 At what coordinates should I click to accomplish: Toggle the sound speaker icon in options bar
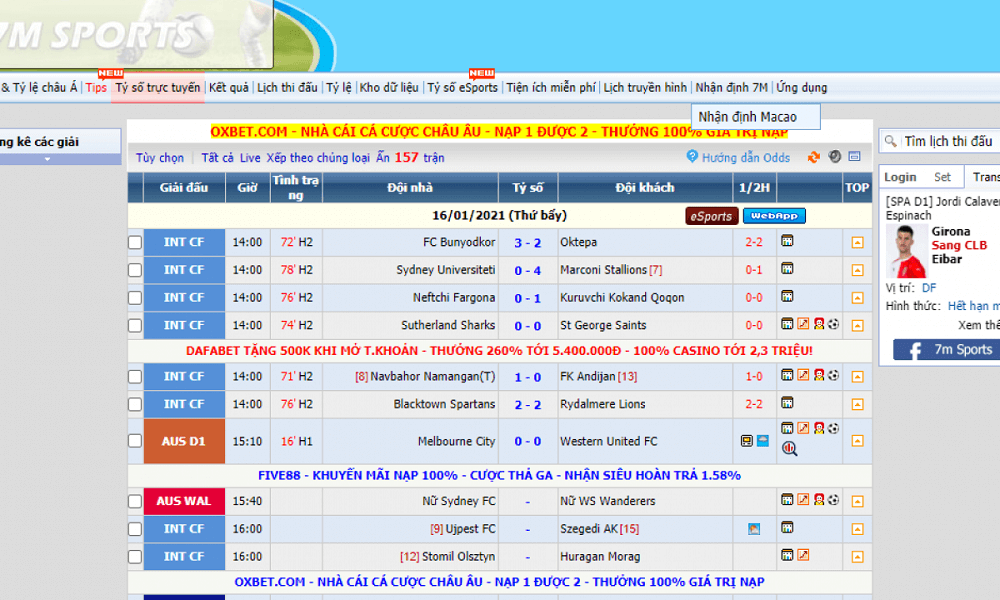(834, 156)
